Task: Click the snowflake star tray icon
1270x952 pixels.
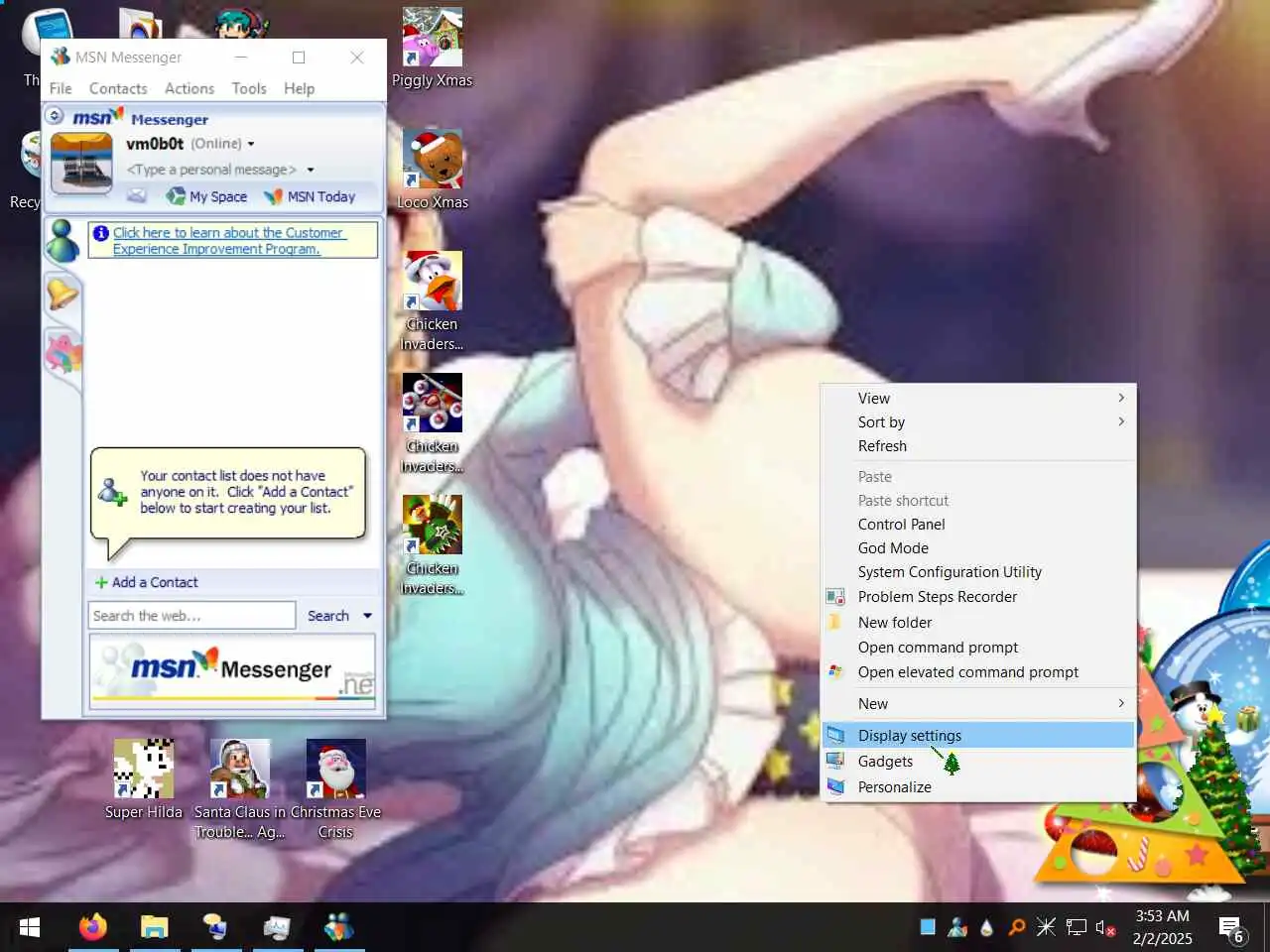Action: pos(1046,927)
